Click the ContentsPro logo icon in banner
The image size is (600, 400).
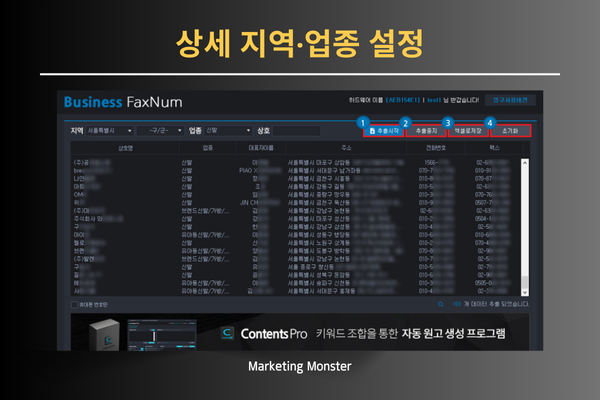pyautogui.click(x=227, y=333)
